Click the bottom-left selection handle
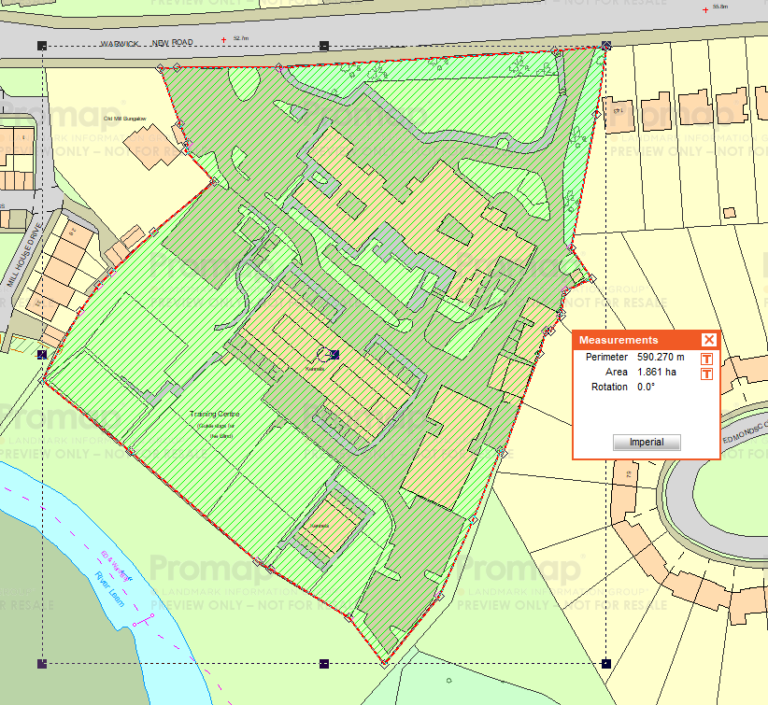Viewport: 768px width, 705px height. [42, 663]
